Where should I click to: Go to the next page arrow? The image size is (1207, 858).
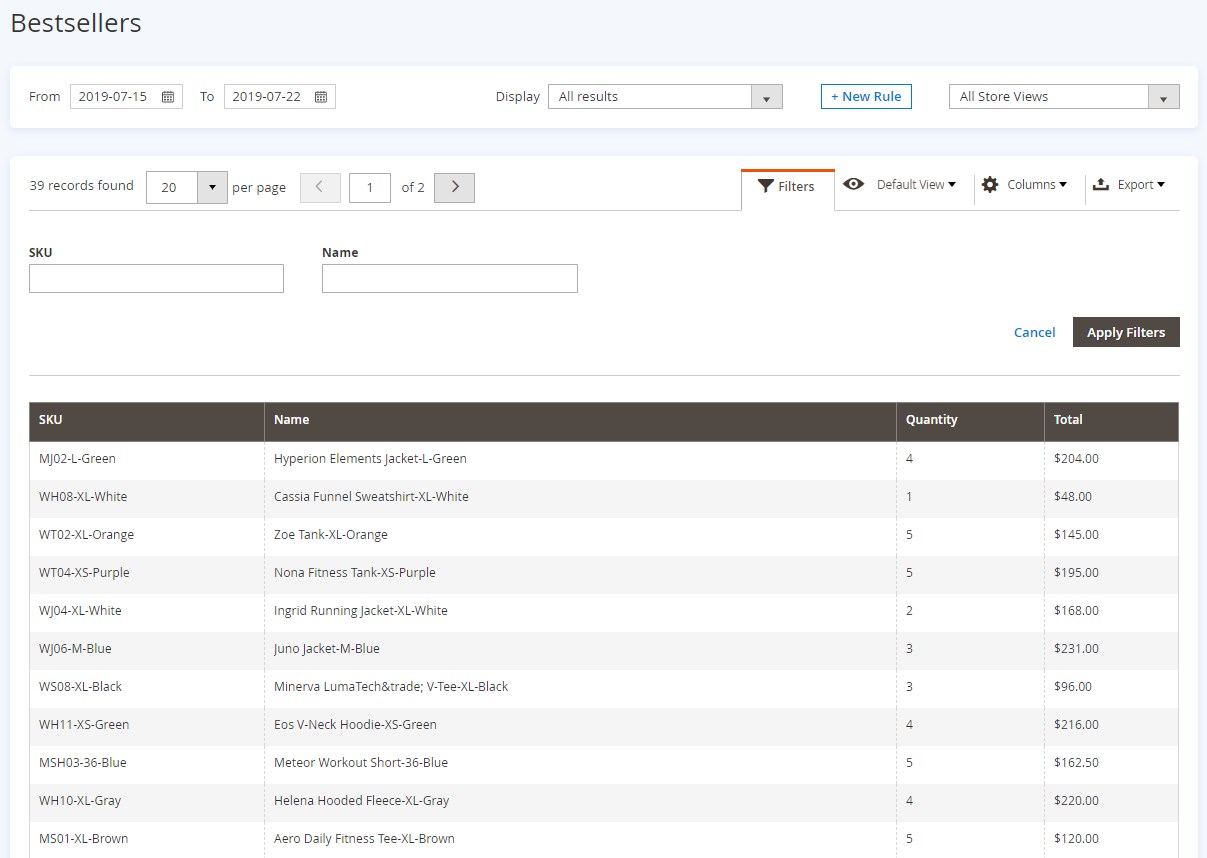tap(454, 187)
